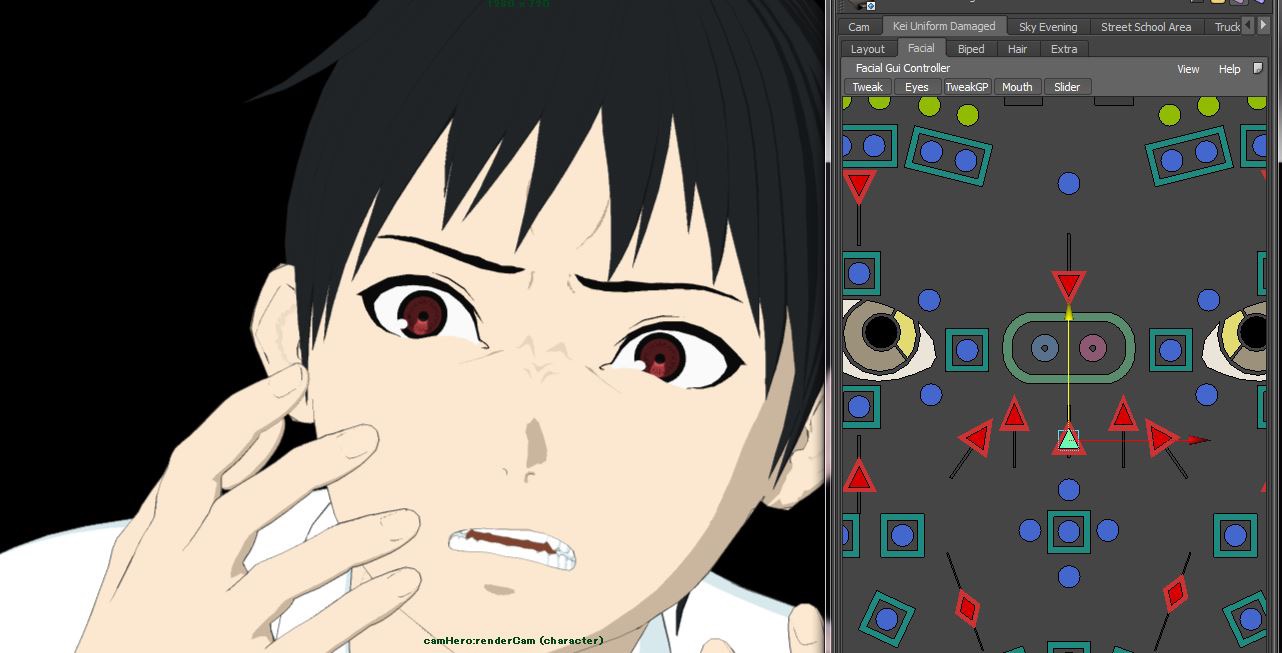The image size is (1282, 653).
Task: Click the Tweak button
Action: tap(868, 87)
